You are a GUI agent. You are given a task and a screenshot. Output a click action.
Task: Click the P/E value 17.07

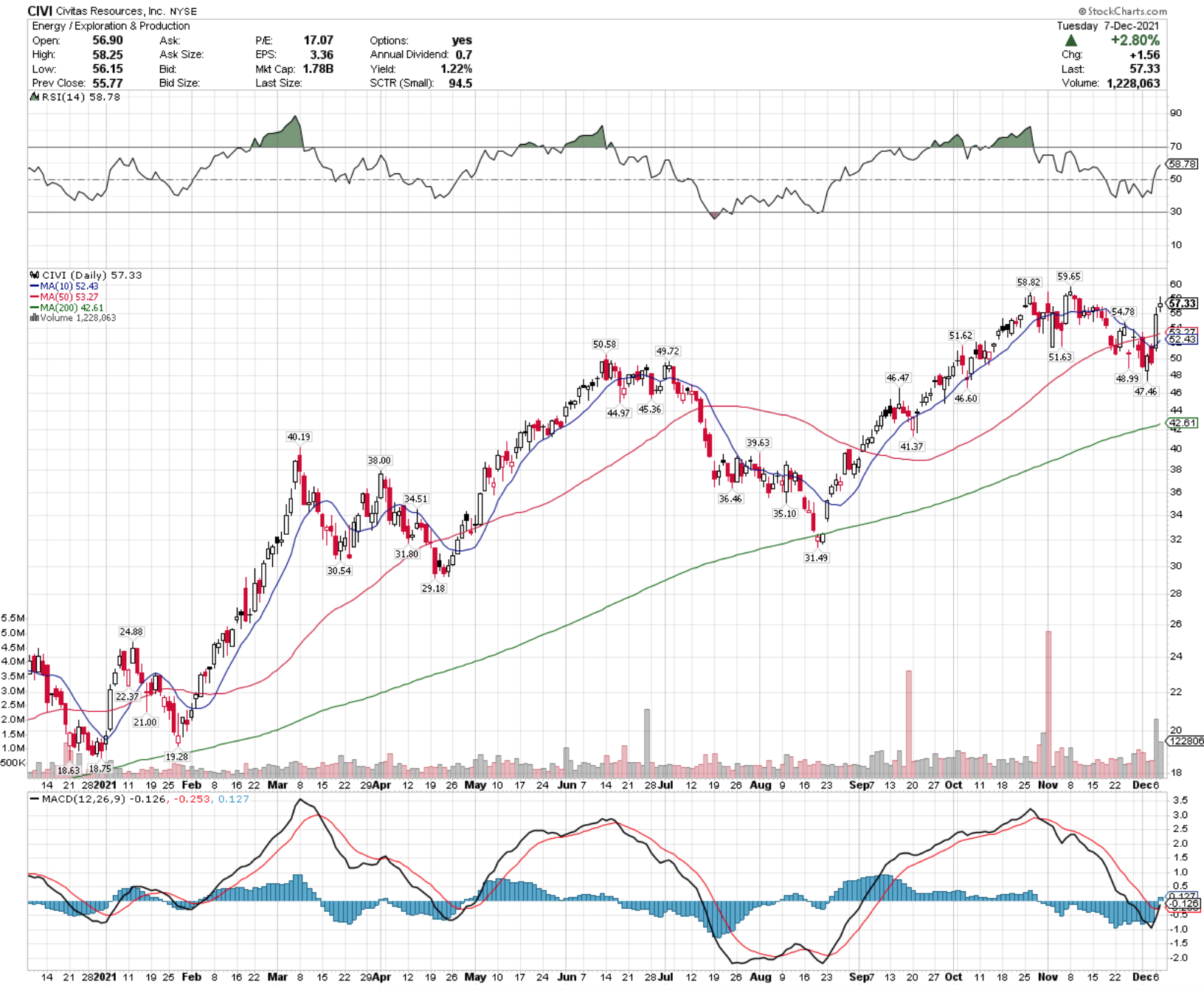318,41
